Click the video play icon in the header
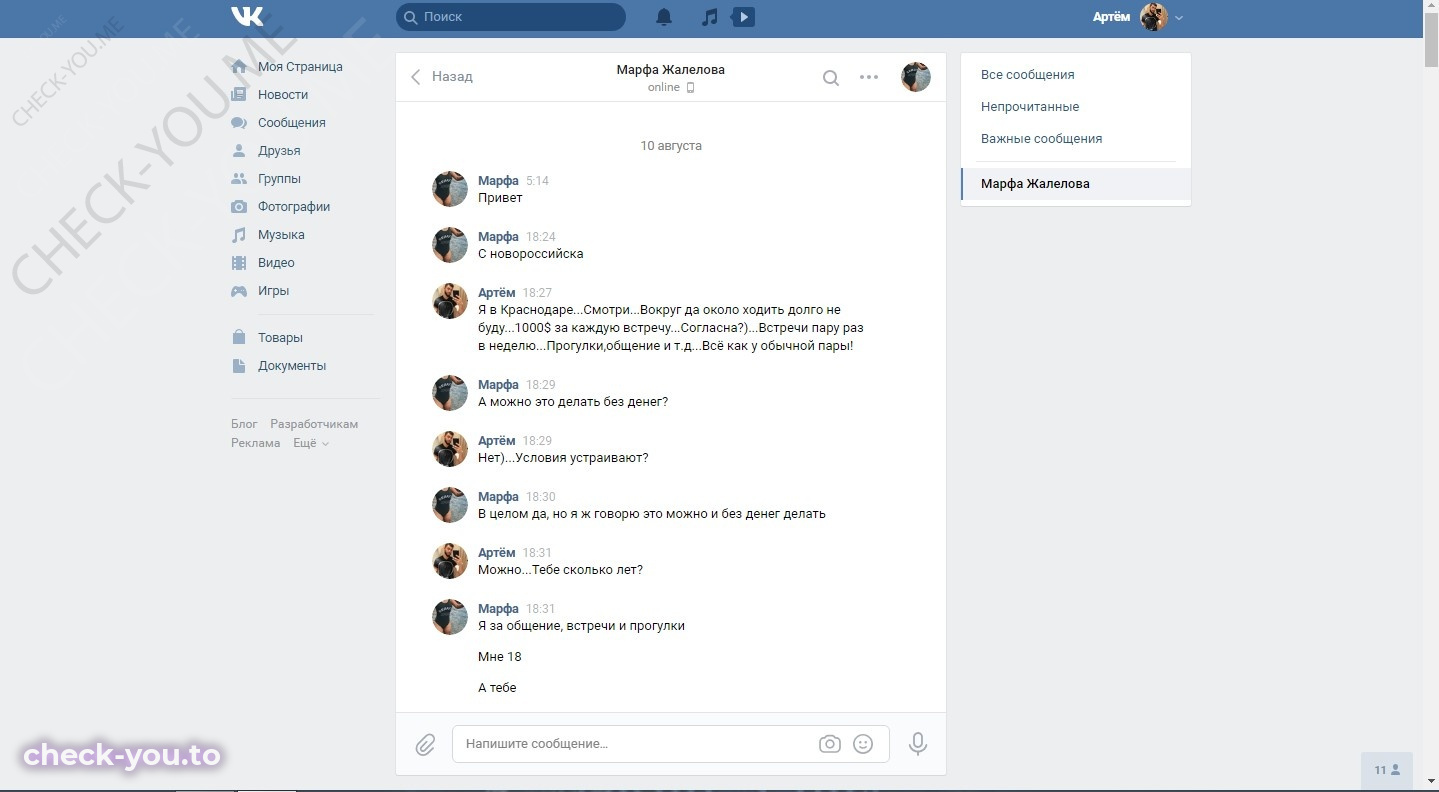 pos(744,17)
